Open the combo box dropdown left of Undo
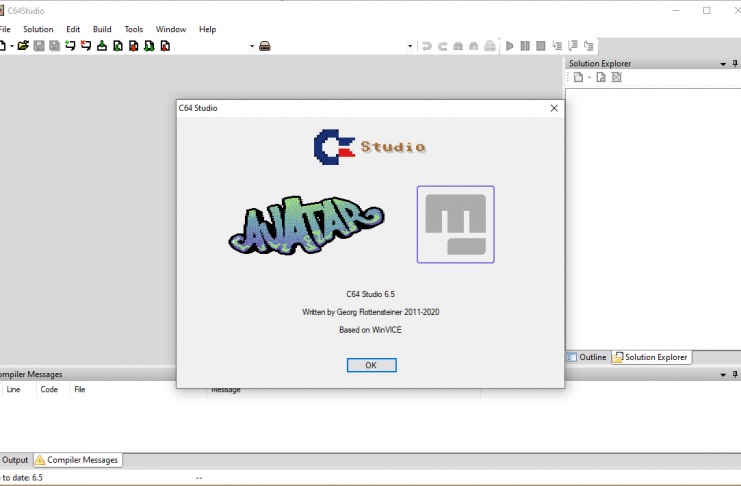 point(410,46)
